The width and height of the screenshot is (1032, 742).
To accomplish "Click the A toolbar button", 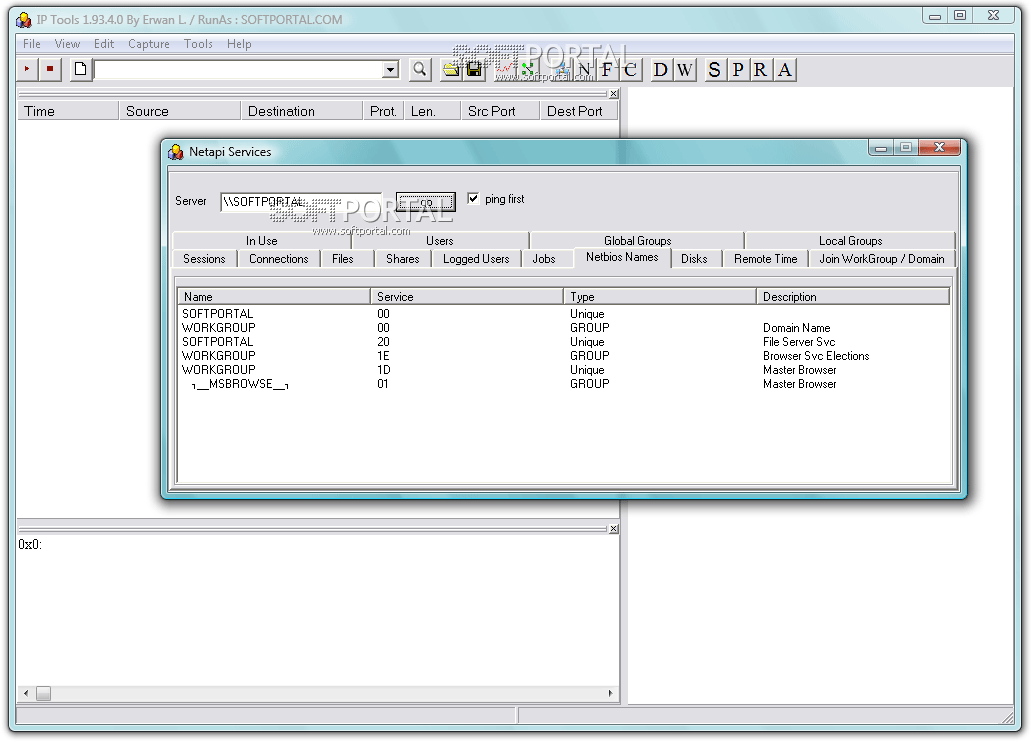I will (x=785, y=69).
